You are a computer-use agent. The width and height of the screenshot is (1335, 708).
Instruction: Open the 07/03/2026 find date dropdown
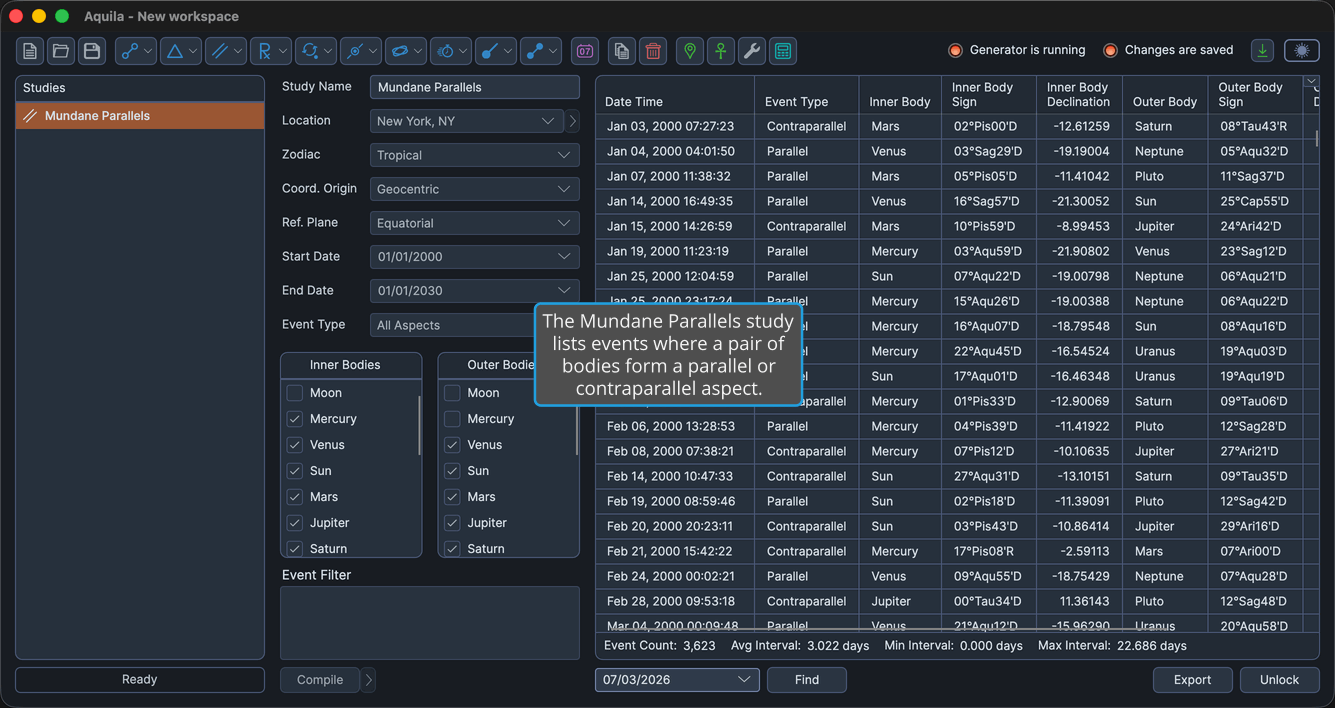tap(677, 680)
